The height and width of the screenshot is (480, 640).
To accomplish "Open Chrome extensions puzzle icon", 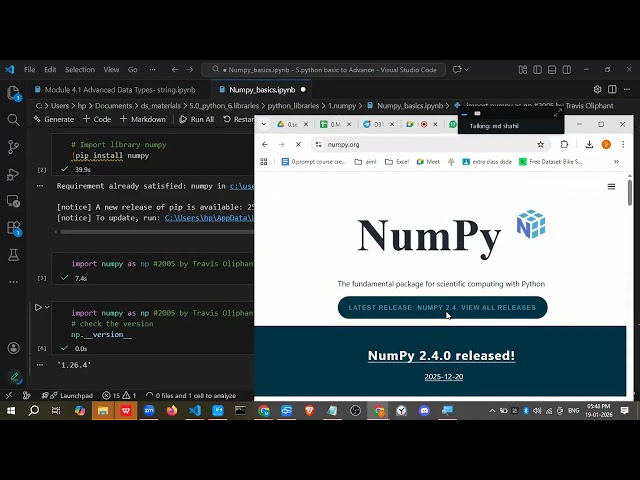I will tap(564, 144).
